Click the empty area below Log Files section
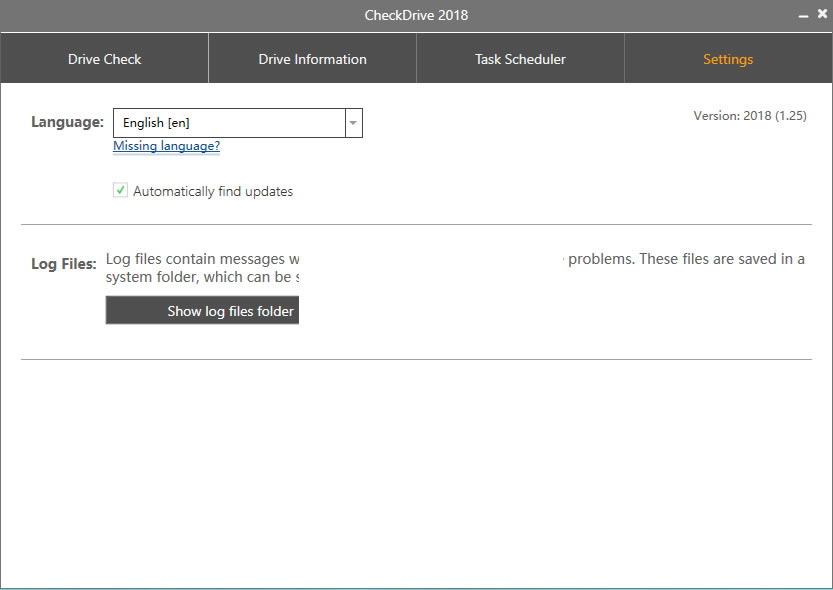Screen dimensions: 833x590 coord(416,470)
